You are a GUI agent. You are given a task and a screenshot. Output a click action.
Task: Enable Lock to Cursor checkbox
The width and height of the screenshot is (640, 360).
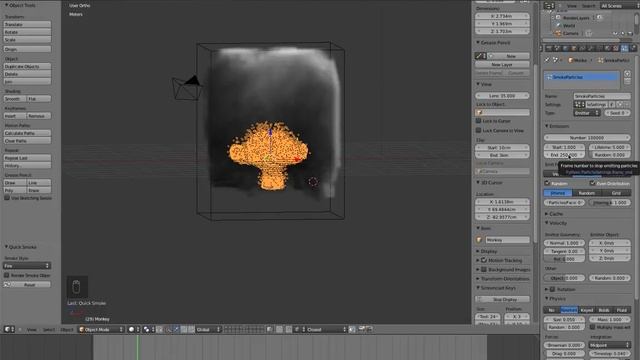coord(478,121)
